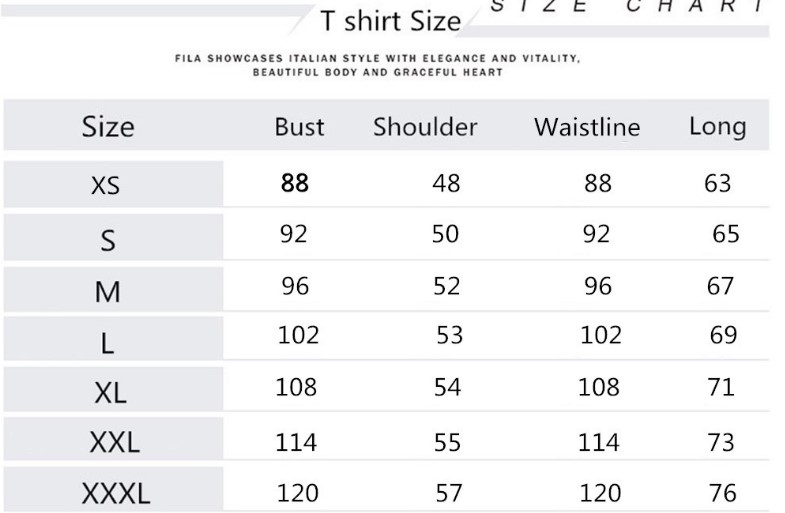Image resolution: width=785 pixels, height=513 pixels.
Task: Select the Waistline column header
Action: (x=587, y=127)
